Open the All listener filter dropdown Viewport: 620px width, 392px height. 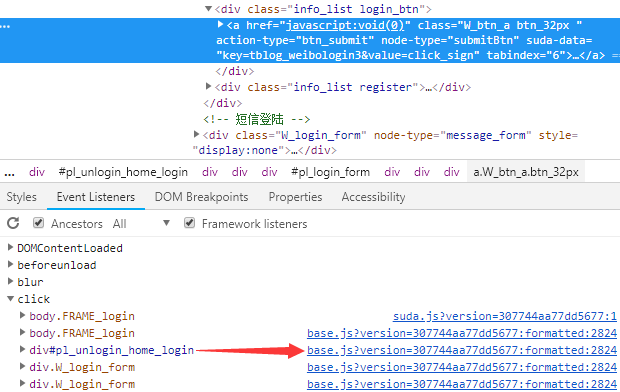pyautogui.click(x=141, y=223)
